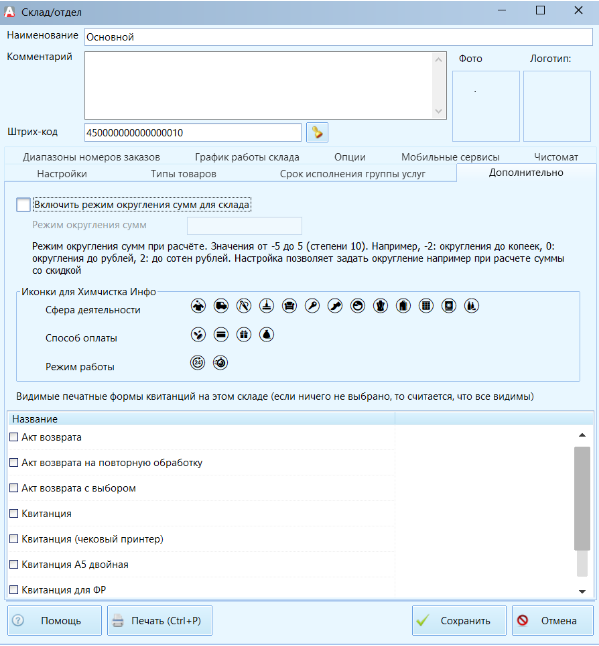This screenshot has width=599, height=646.
Task: Click the Отмена button
Action: pos(552,620)
